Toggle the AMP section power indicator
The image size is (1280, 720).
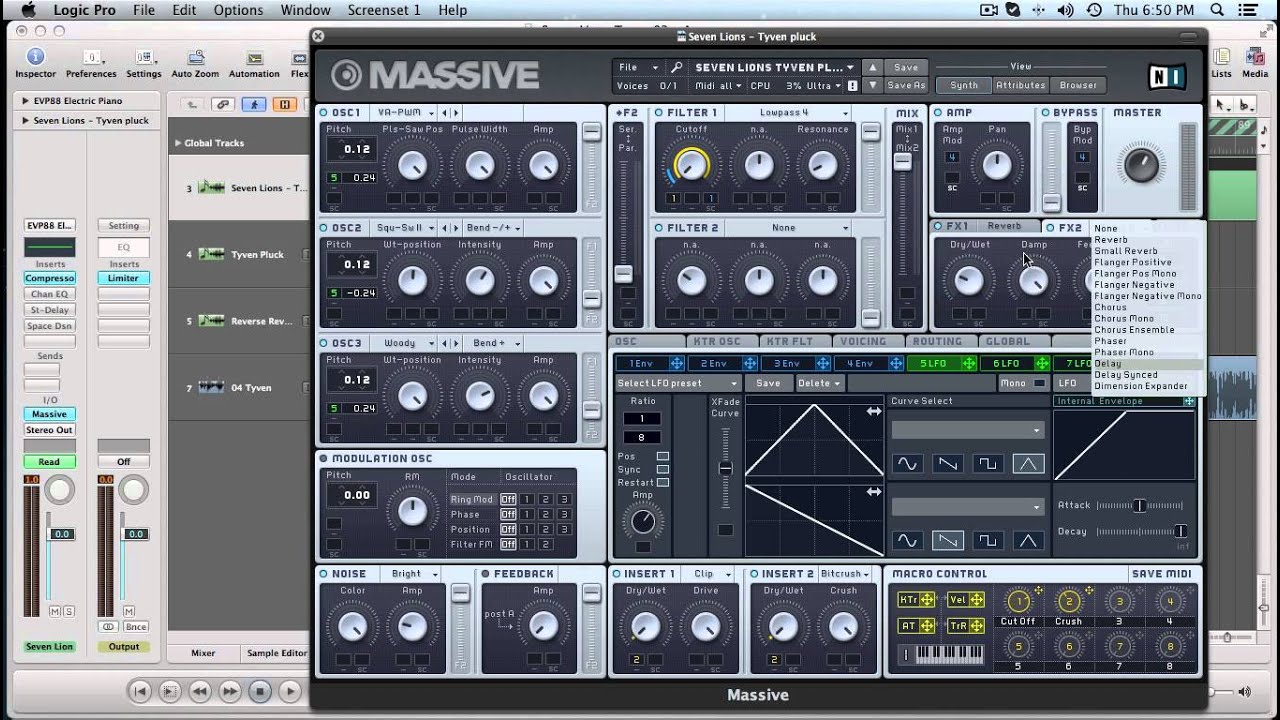click(x=938, y=113)
